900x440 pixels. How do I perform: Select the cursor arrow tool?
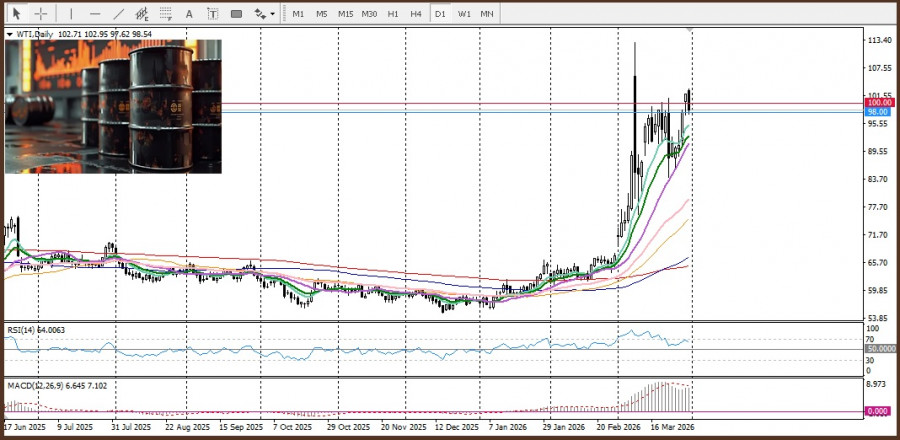tap(16, 14)
